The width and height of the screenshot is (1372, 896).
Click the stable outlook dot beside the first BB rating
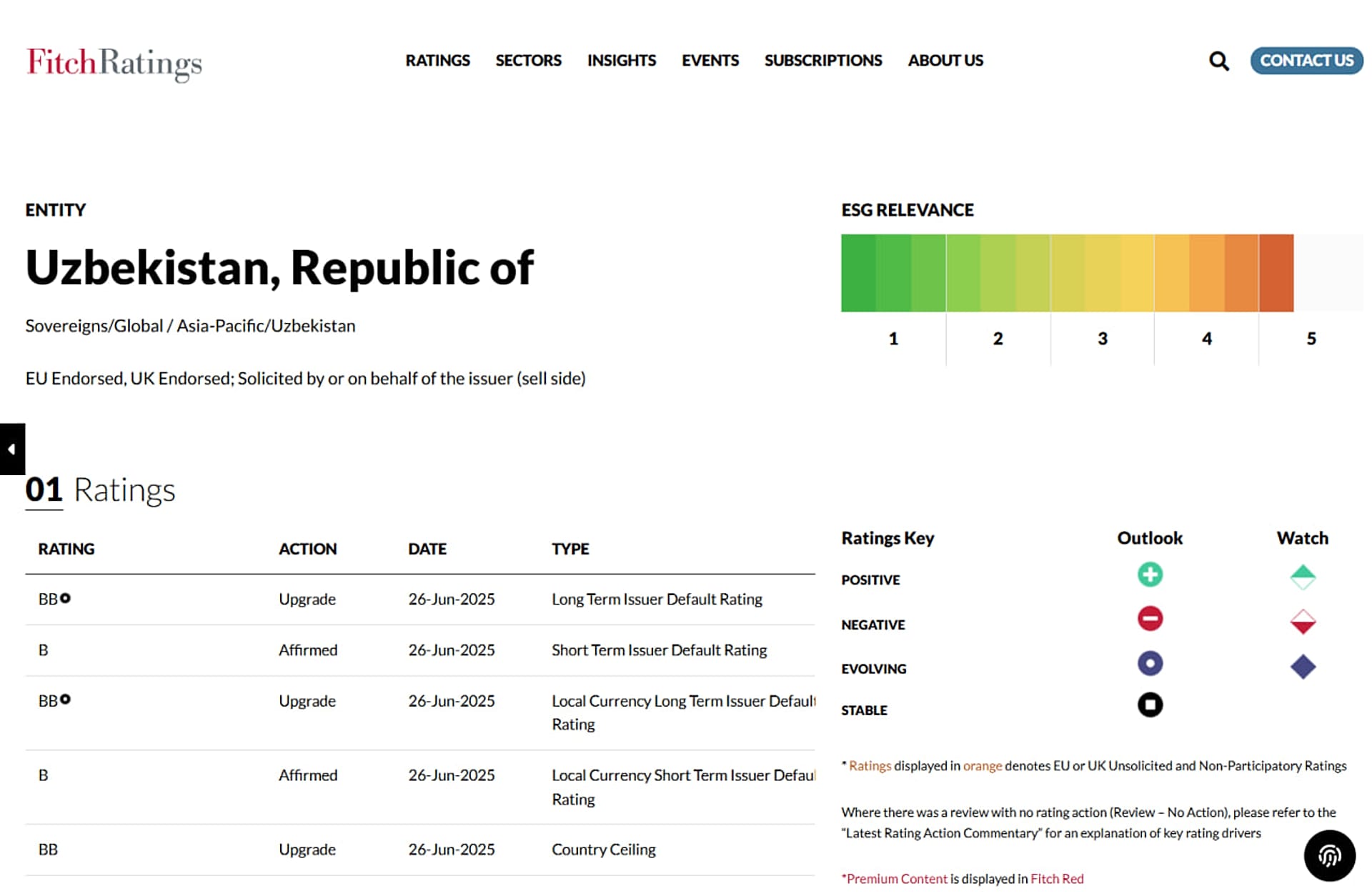[65, 598]
